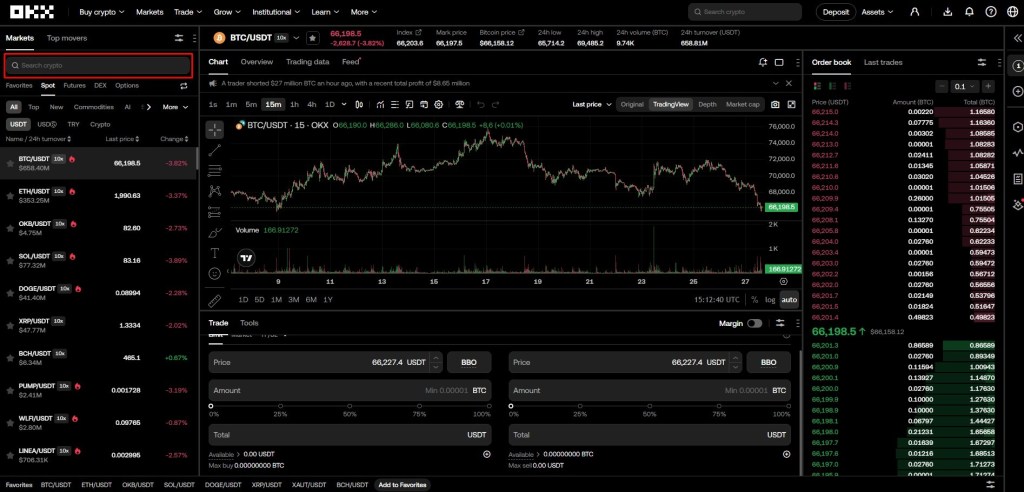Show asks only order book view

846,86
